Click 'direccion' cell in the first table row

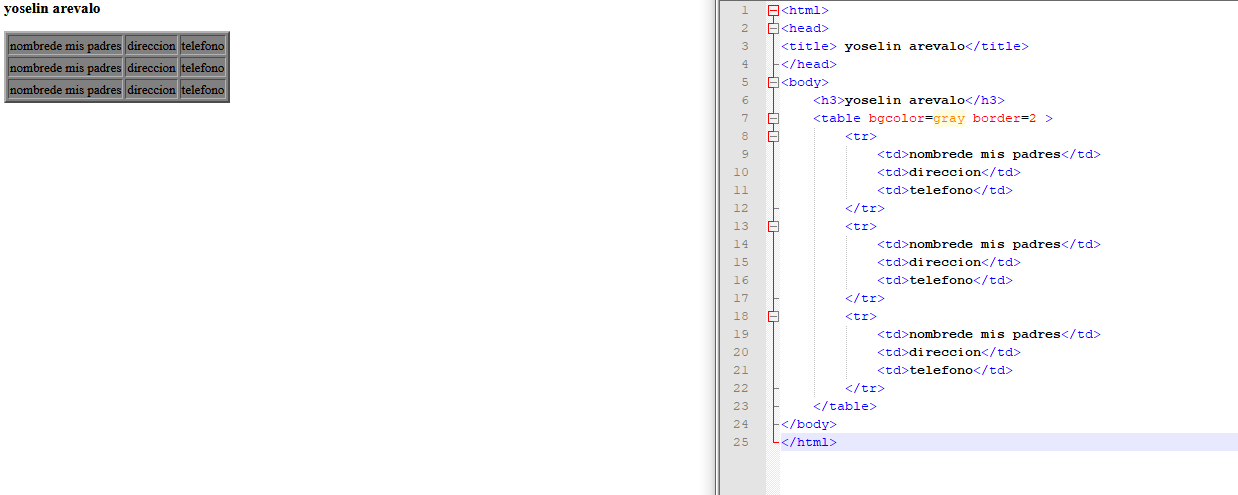pos(152,45)
